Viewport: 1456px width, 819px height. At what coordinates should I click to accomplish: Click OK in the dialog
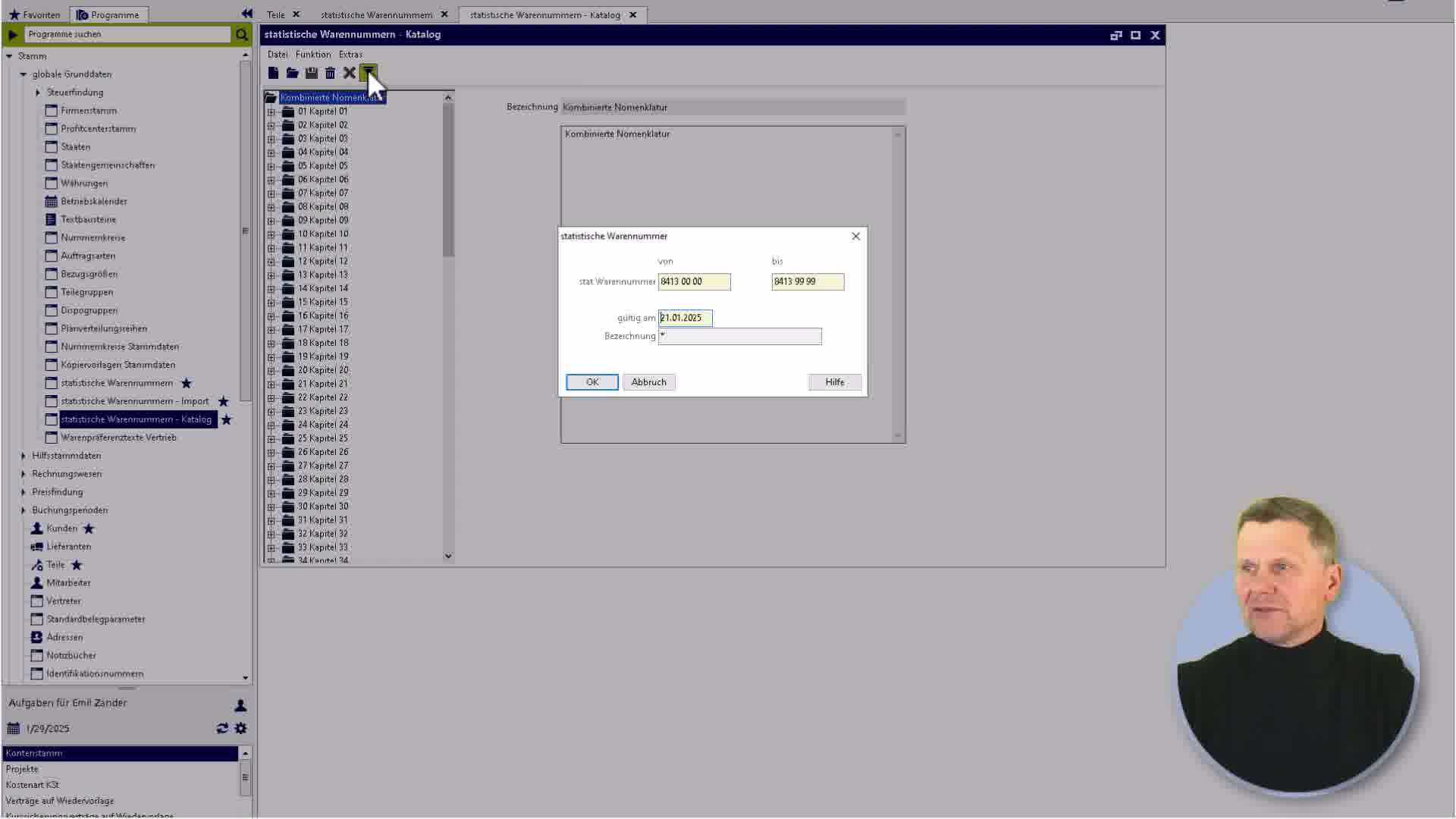click(x=592, y=382)
